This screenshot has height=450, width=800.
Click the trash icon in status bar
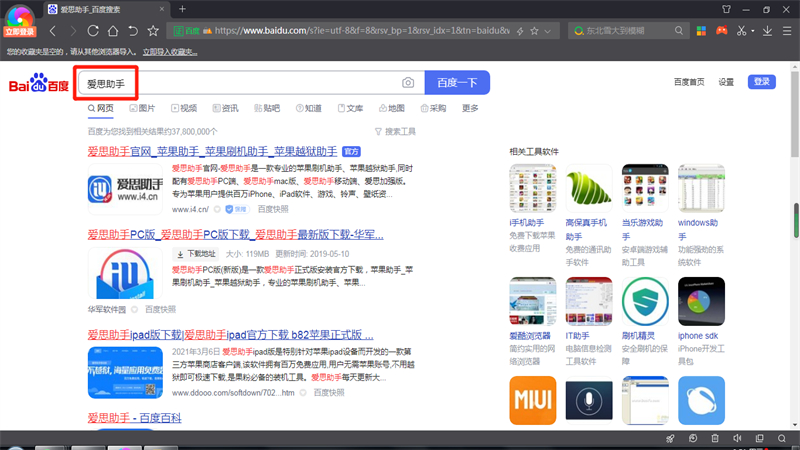[715, 438]
